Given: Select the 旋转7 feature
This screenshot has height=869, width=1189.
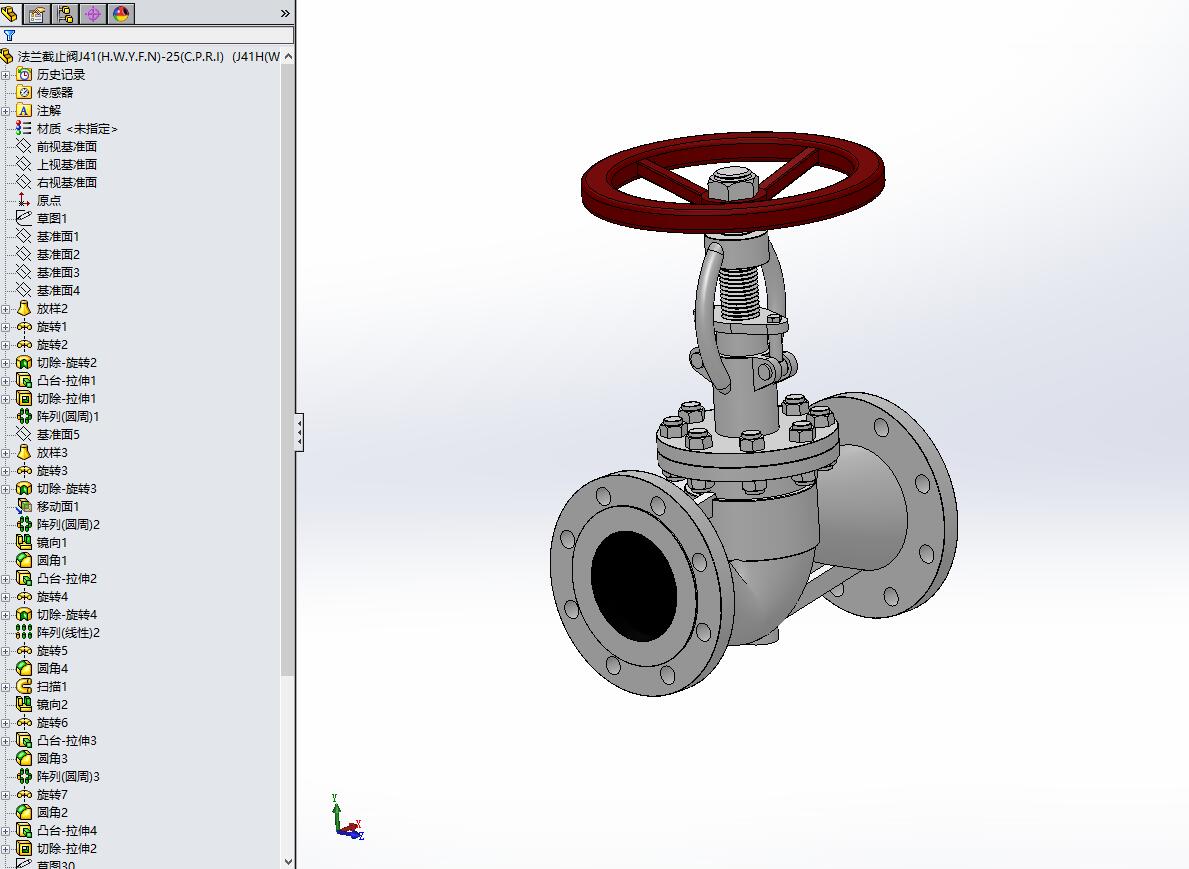Looking at the screenshot, I should tap(52, 795).
